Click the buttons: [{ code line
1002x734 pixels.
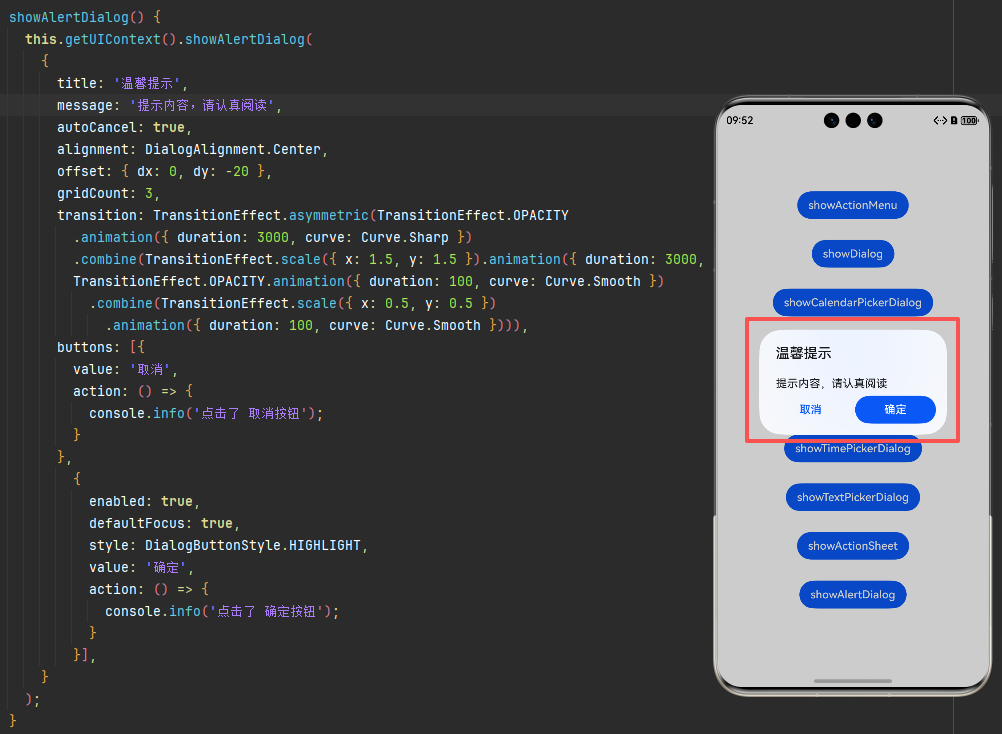pyautogui.click(x=101, y=347)
